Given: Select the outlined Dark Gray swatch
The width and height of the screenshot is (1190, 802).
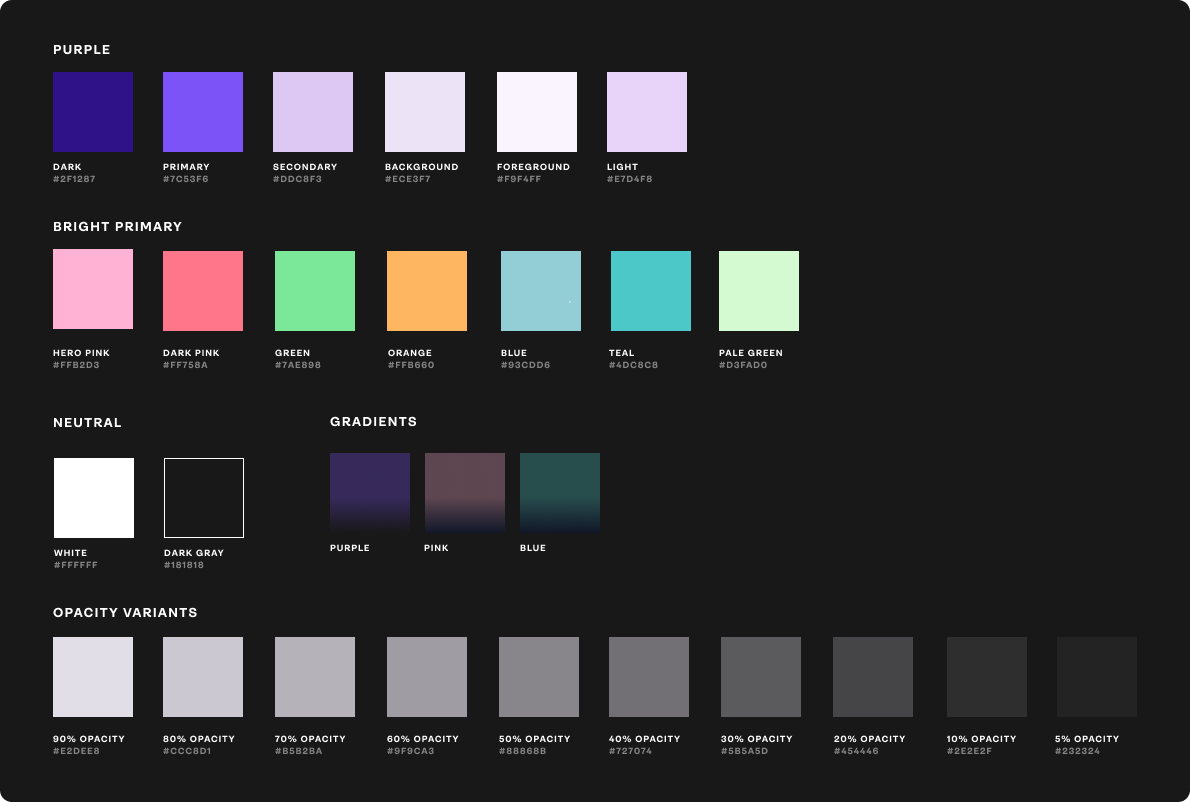Looking at the screenshot, I should point(204,498).
